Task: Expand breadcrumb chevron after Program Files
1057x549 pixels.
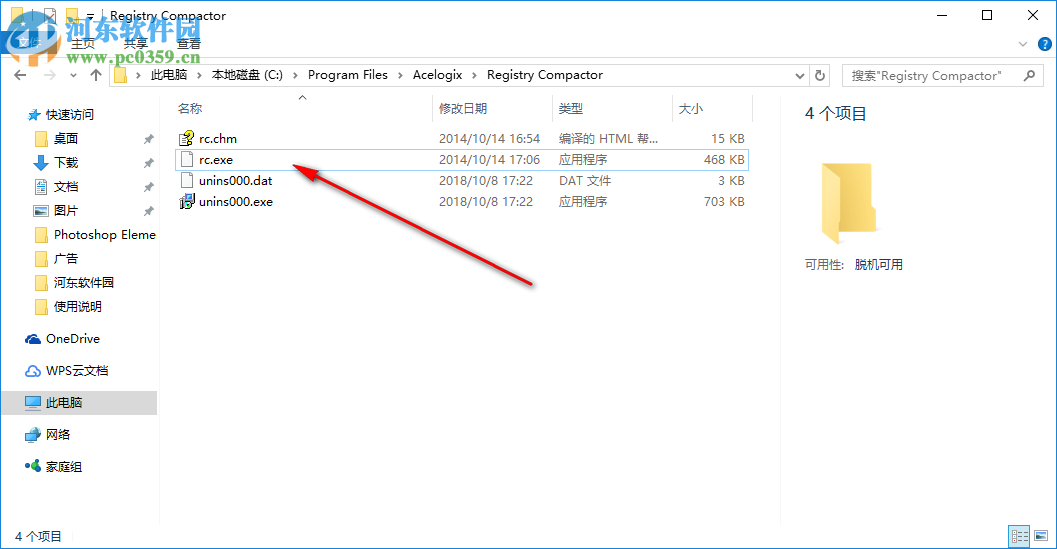Action: [400, 75]
